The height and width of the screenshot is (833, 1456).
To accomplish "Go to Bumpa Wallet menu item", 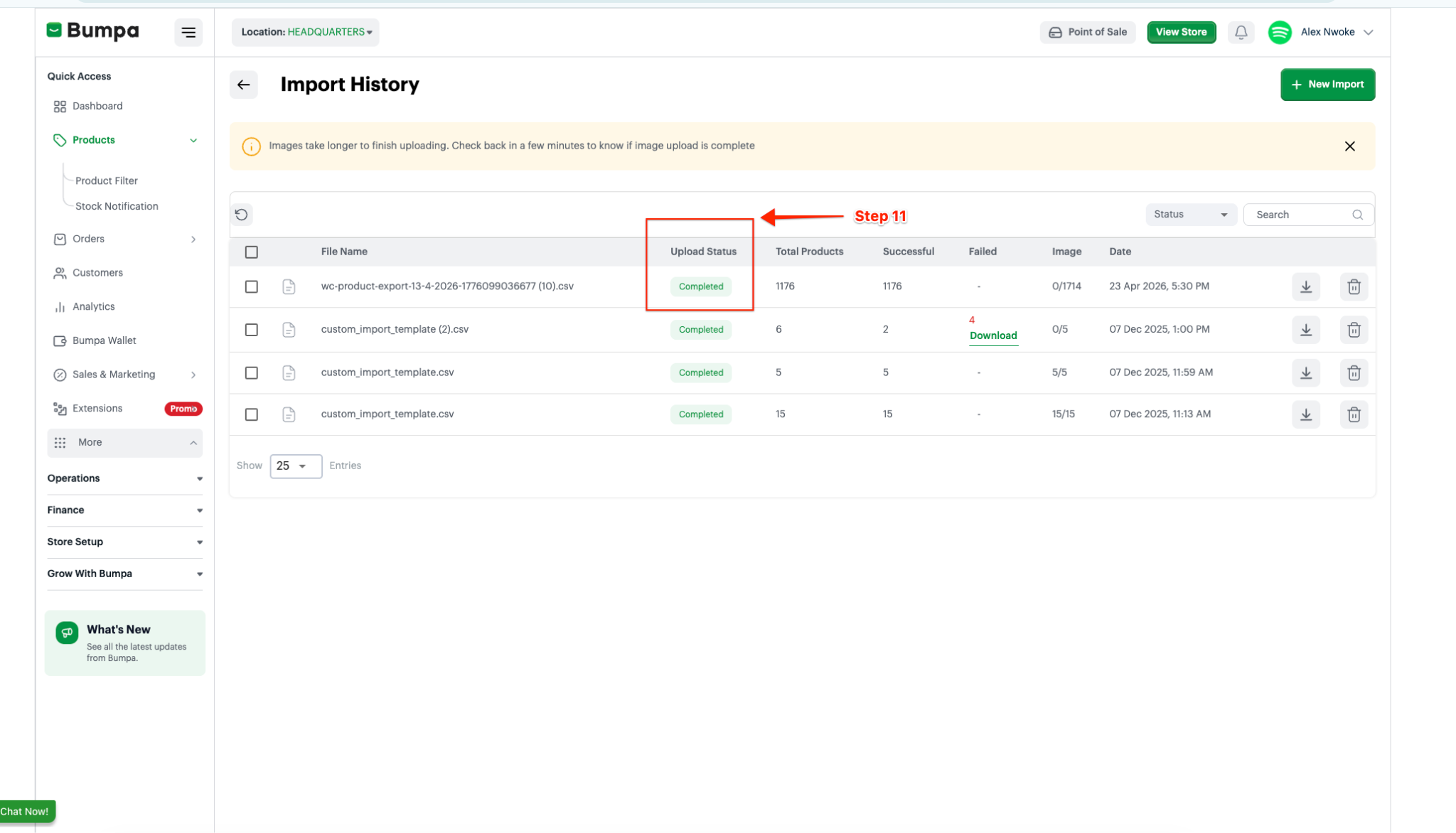I will click(x=104, y=340).
